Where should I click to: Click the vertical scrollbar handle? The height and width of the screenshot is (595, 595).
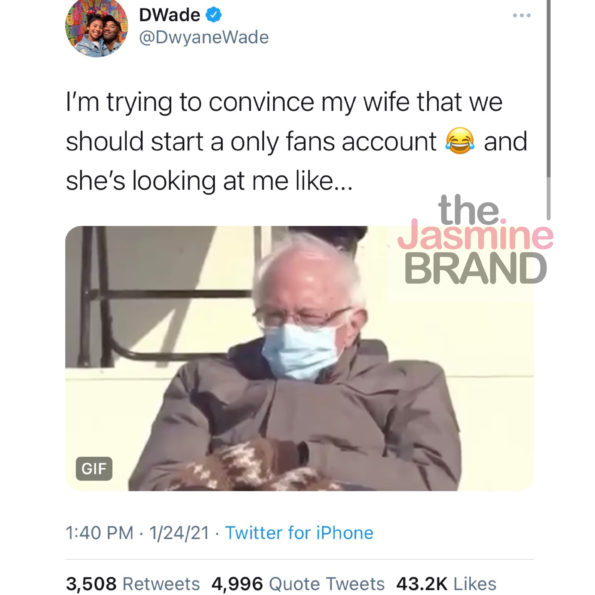pyautogui.click(x=548, y=110)
